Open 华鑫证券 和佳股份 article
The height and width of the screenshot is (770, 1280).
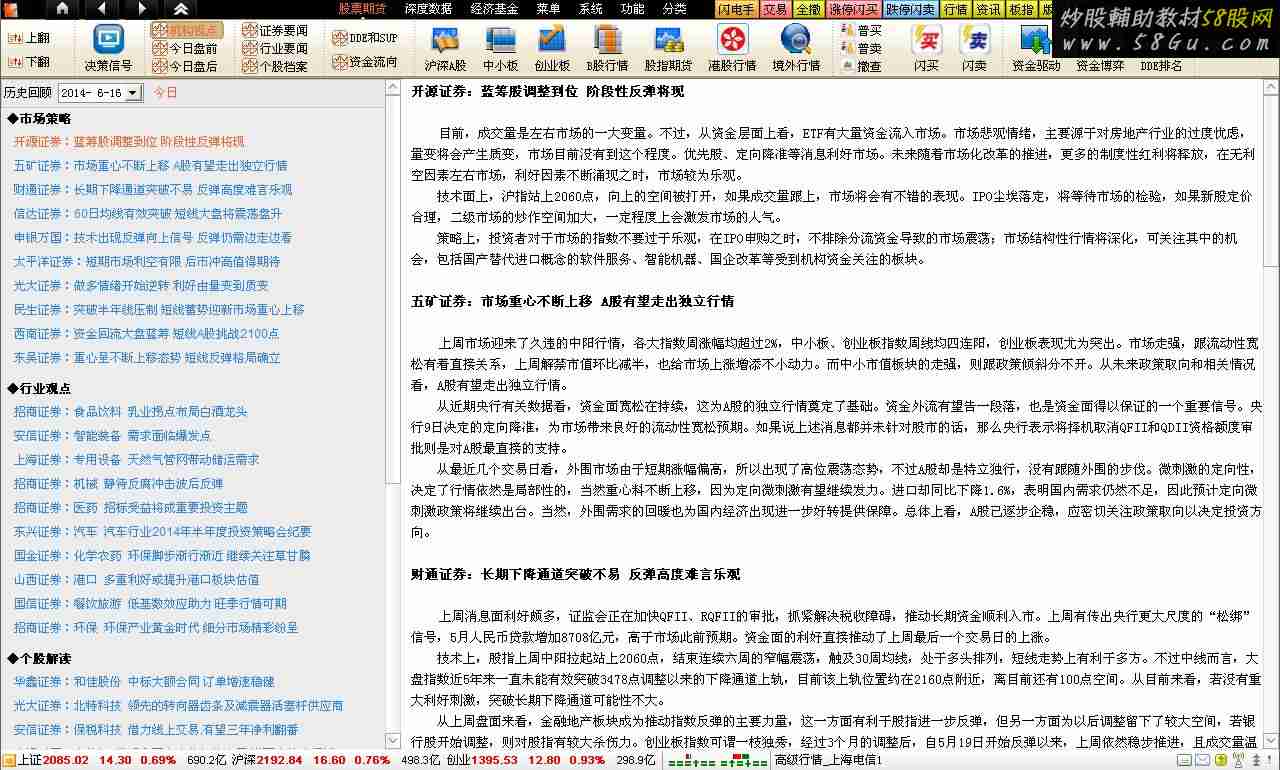144,682
